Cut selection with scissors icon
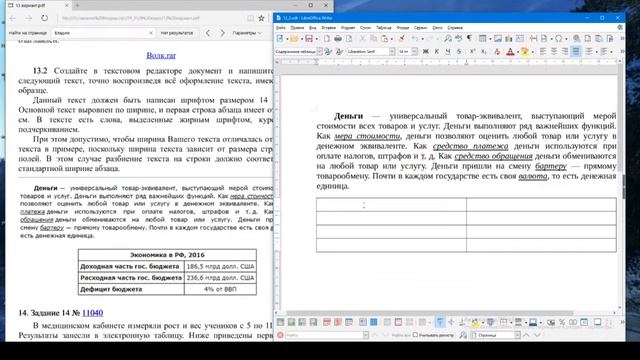This screenshot has height=360, width=640. [x=362, y=39]
